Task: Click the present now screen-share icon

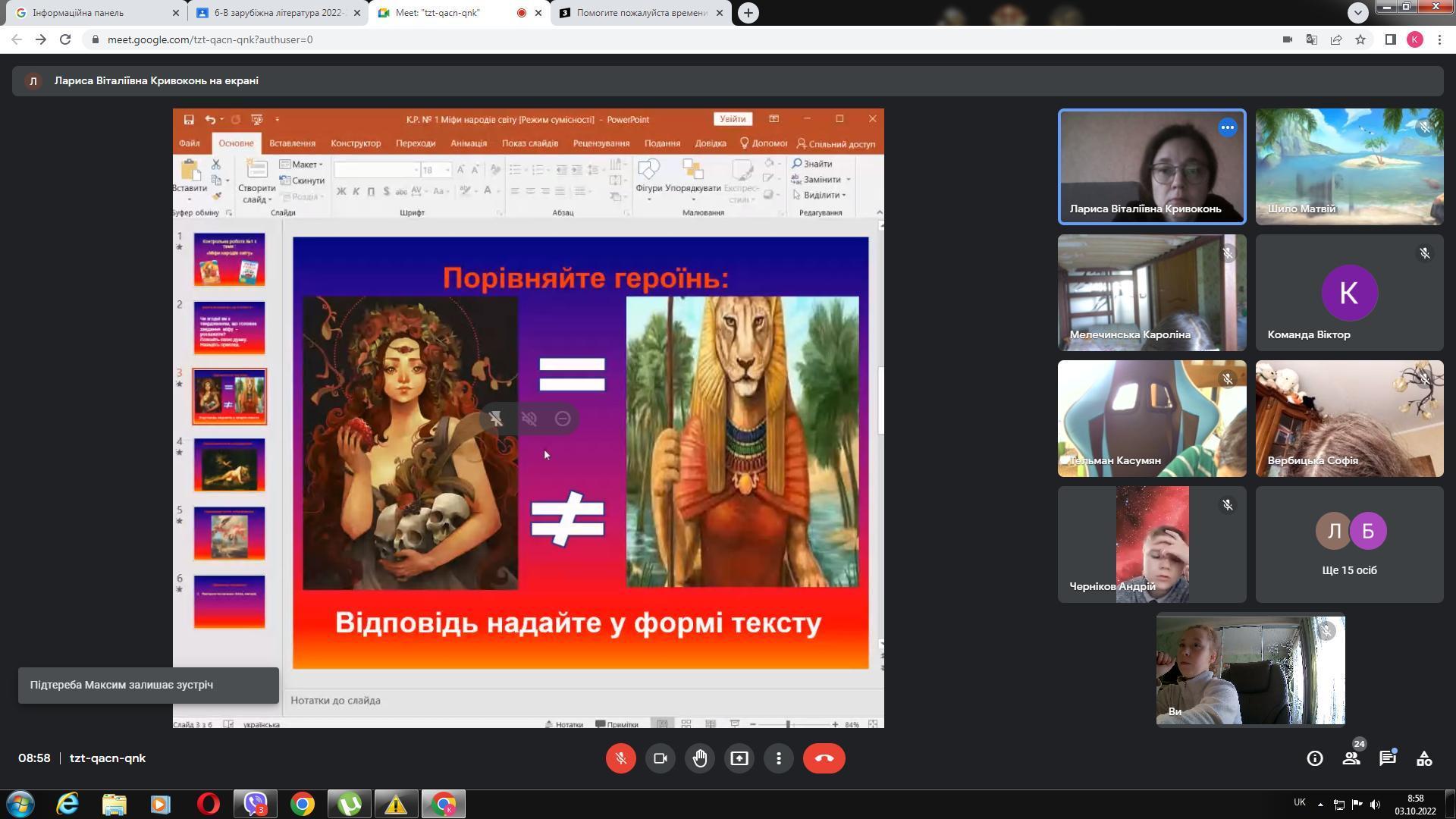Action: 739,758
